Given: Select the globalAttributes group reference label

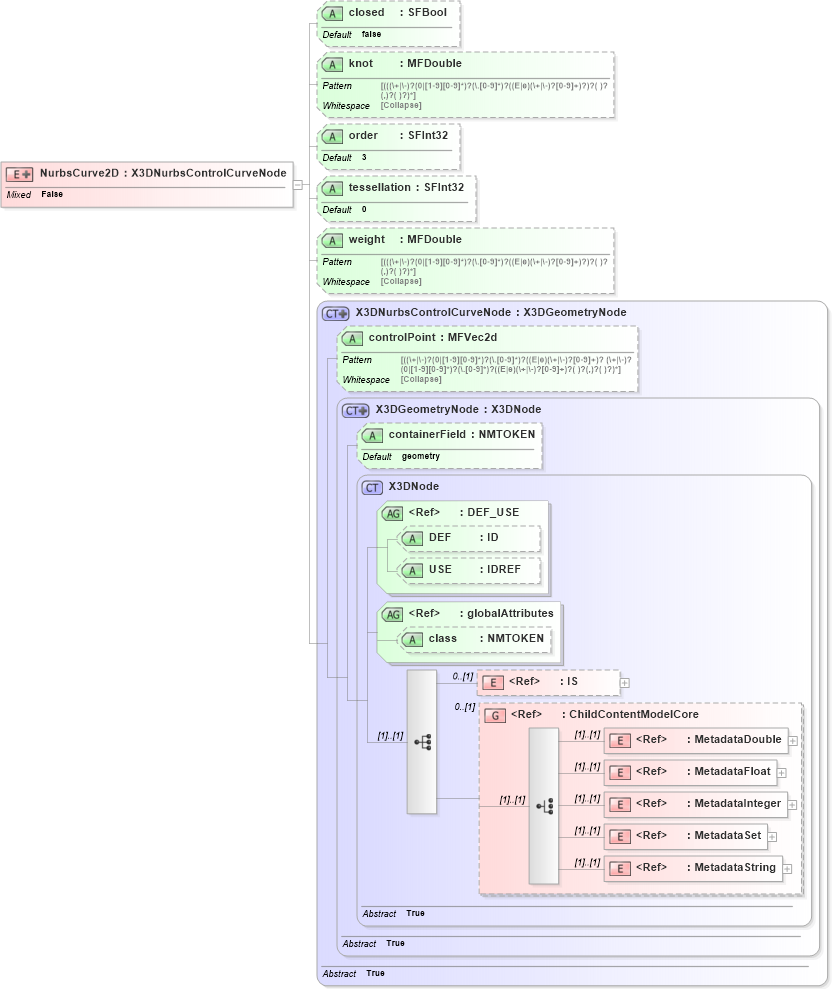Looking at the screenshot, I should (481, 613).
